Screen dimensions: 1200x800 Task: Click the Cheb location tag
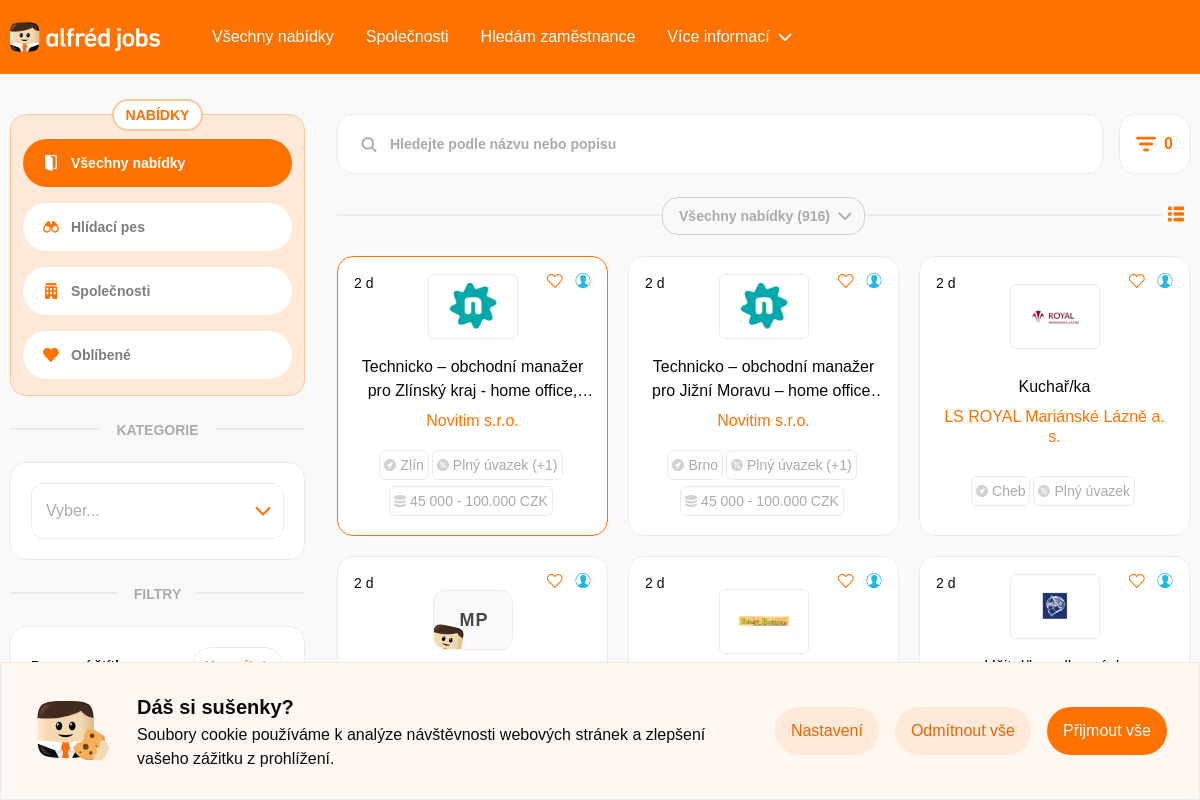point(1000,491)
